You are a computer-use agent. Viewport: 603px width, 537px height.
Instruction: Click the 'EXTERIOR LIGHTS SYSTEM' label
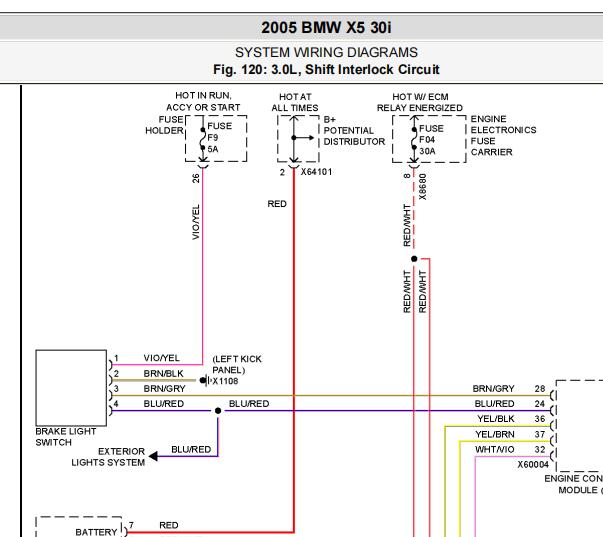(x=108, y=457)
